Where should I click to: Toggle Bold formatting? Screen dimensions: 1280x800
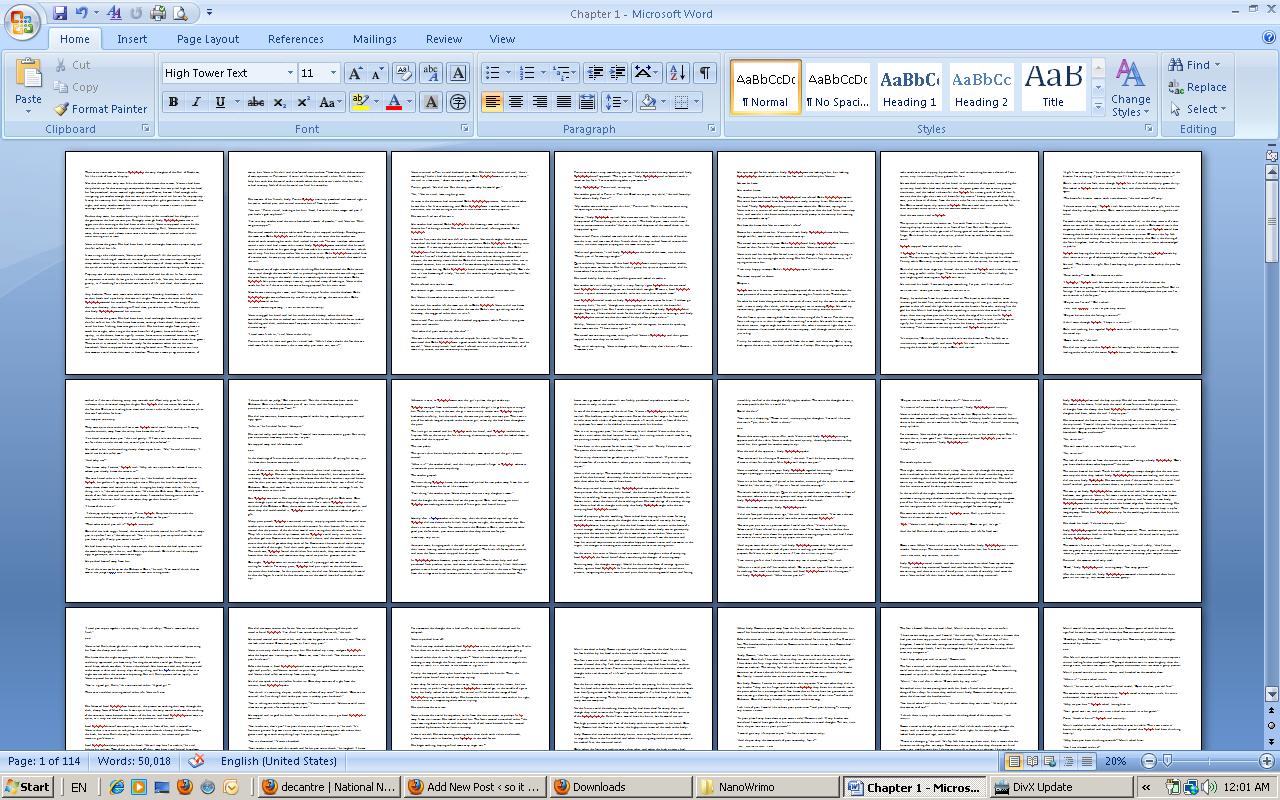click(x=173, y=102)
